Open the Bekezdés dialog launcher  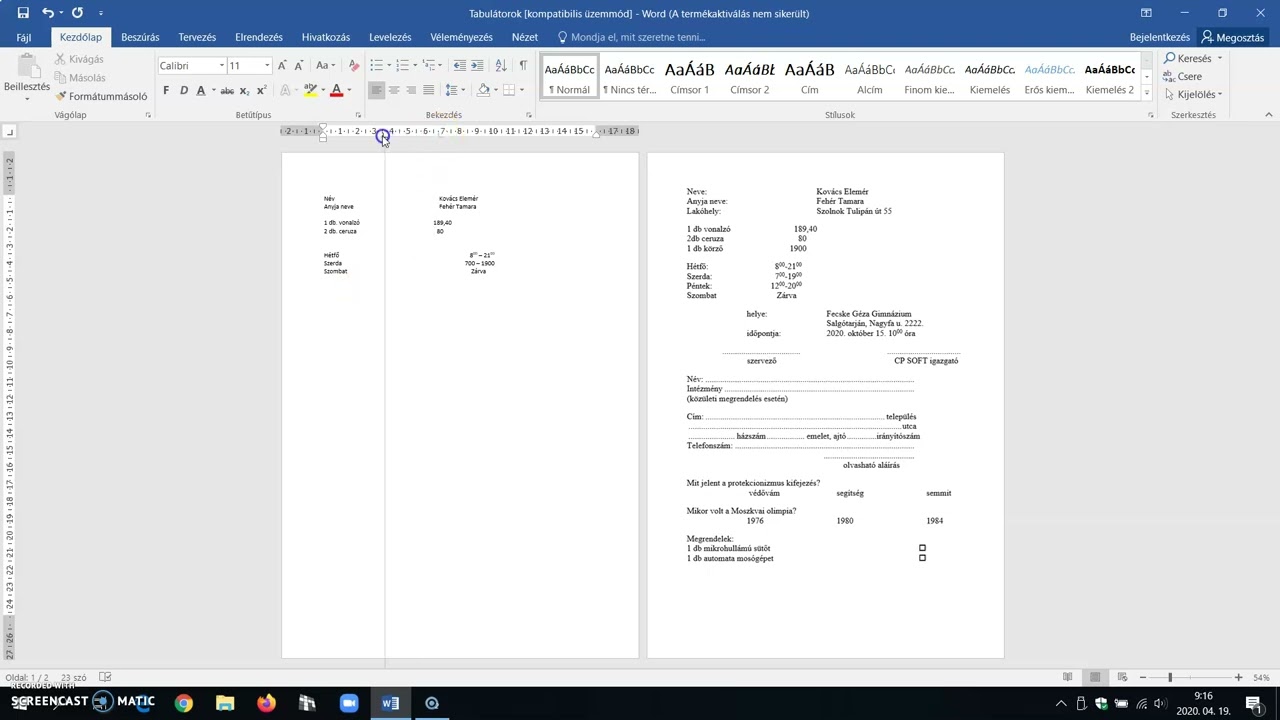[528, 115]
